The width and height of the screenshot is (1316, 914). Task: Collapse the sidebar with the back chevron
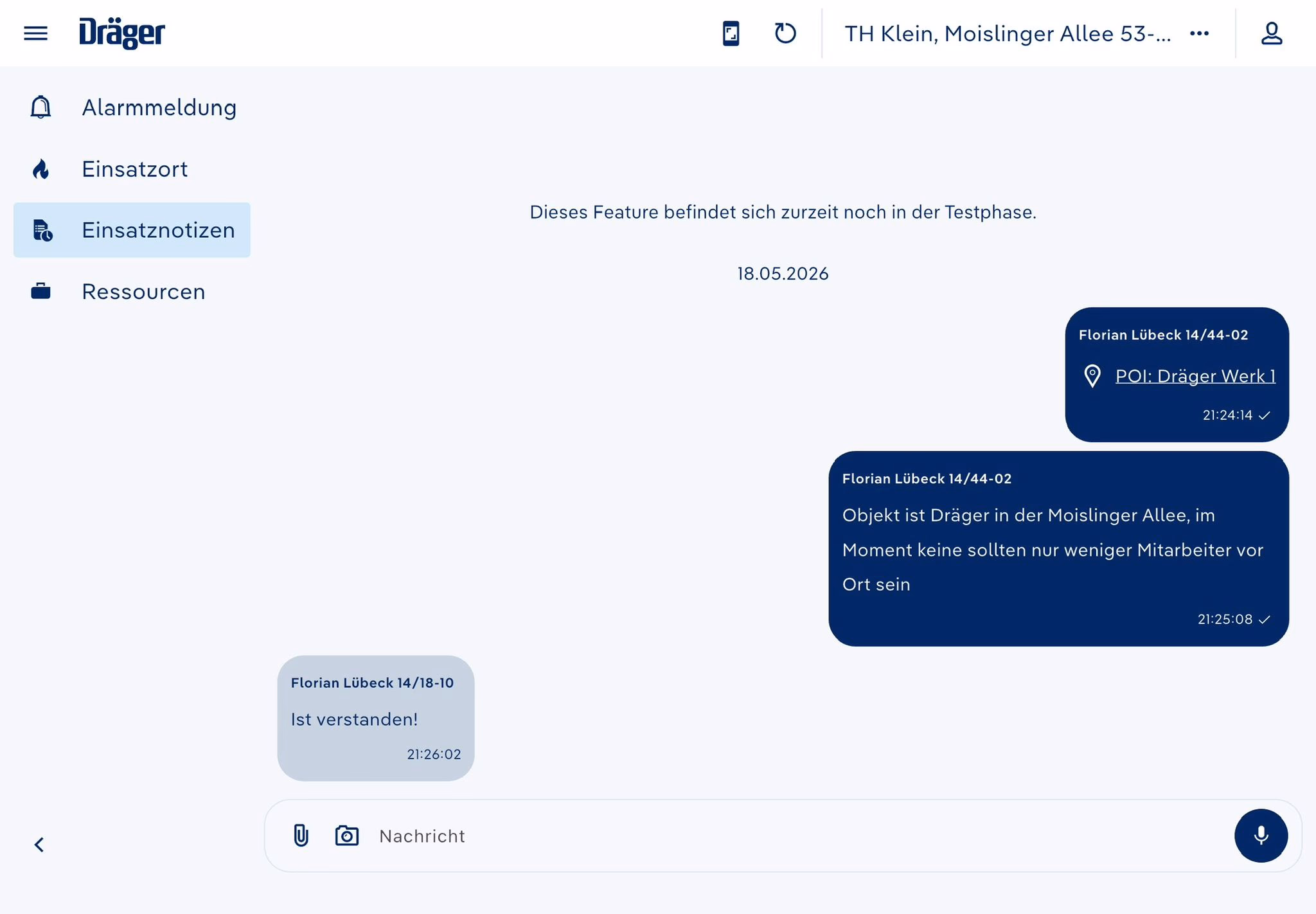point(39,845)
